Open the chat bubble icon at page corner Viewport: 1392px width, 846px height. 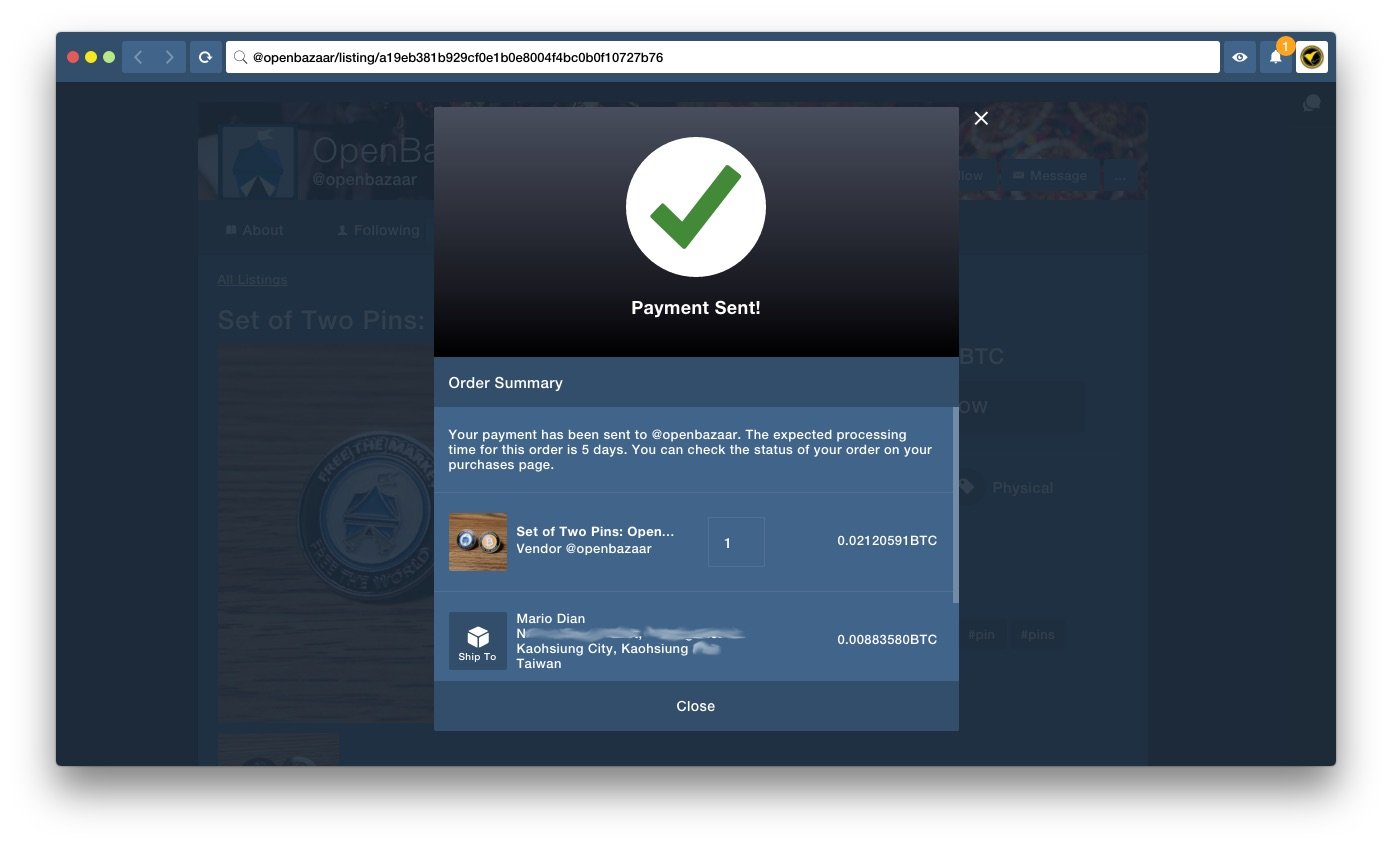(1311, 103)
